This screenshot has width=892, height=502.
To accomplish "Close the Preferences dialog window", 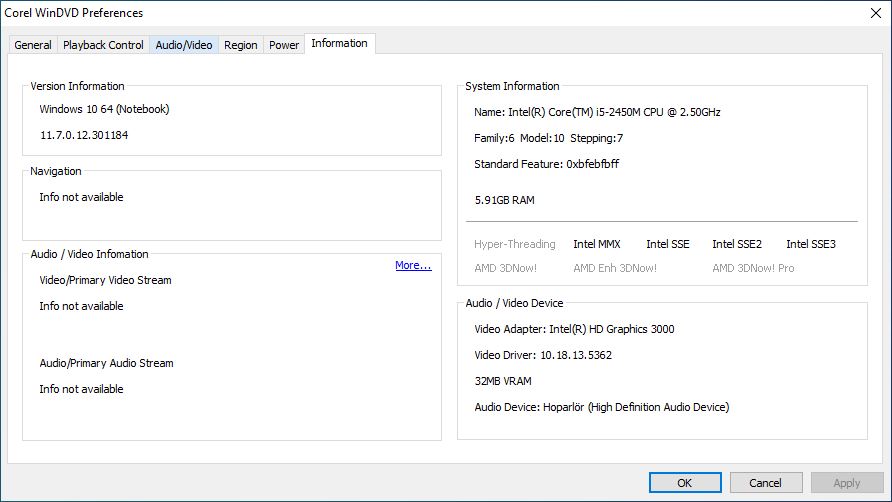I will (x=876, y=13).
